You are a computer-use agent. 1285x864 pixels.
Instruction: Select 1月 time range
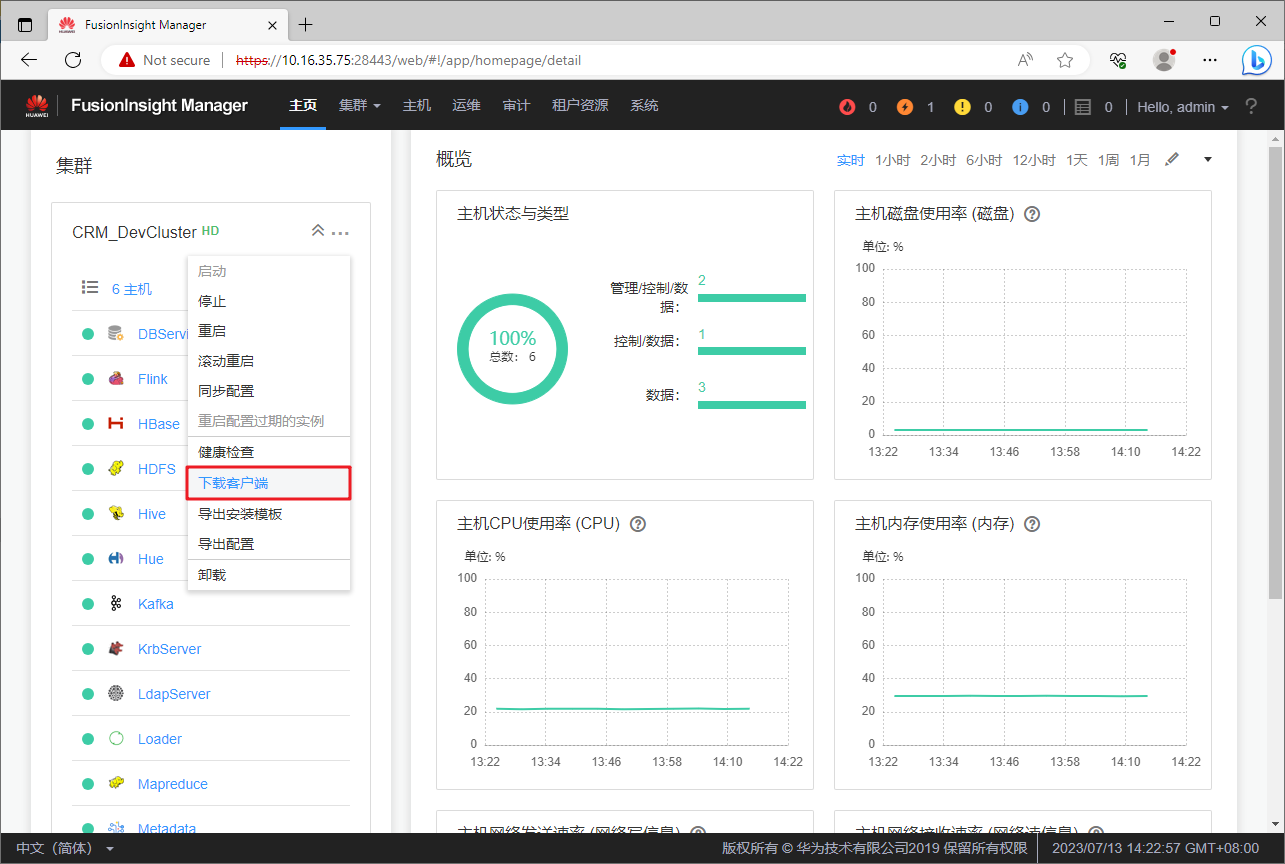coord(1140,160)
